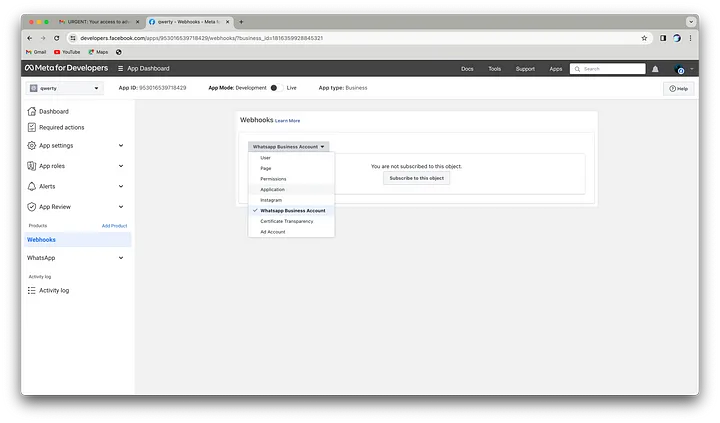Select Permissions from object dropdown
The height and width of the screenshot is (423, 720).
(291, 179)
